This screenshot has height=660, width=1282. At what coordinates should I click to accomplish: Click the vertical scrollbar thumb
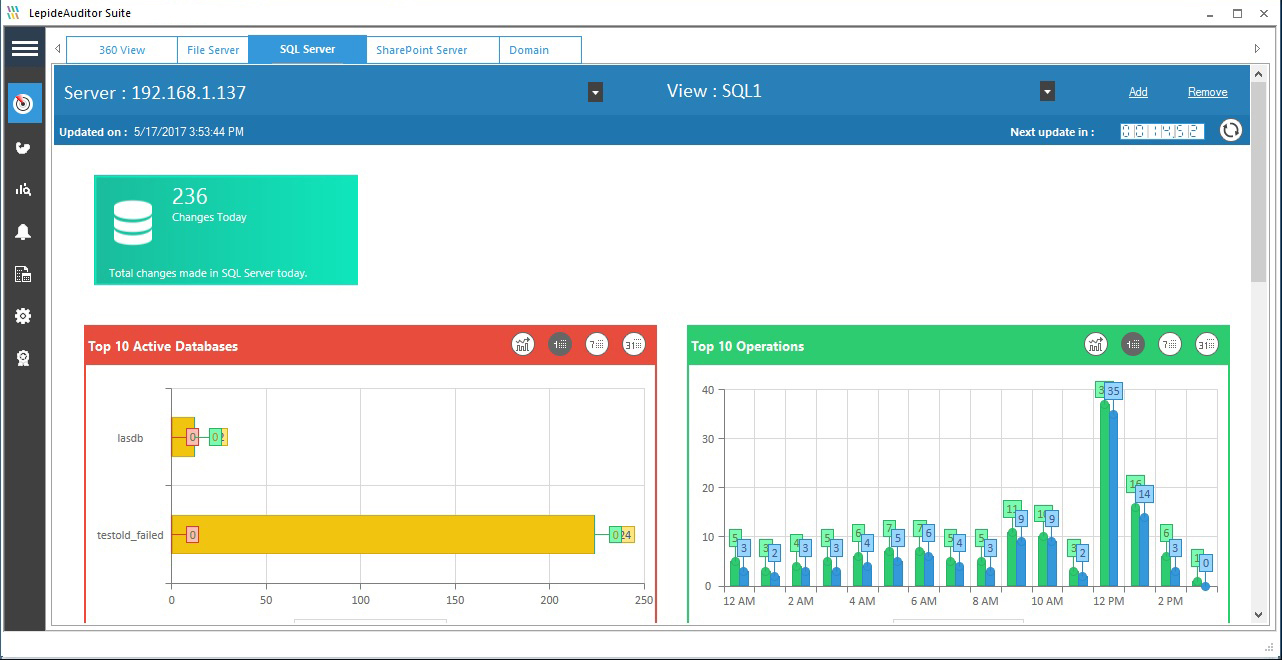[1257, 182]
